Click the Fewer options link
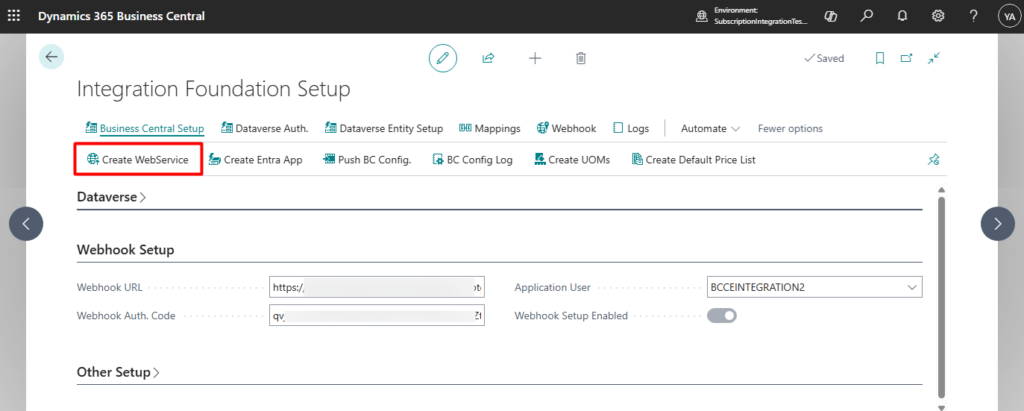The image size is (1024, 411). tap(790, 128)
